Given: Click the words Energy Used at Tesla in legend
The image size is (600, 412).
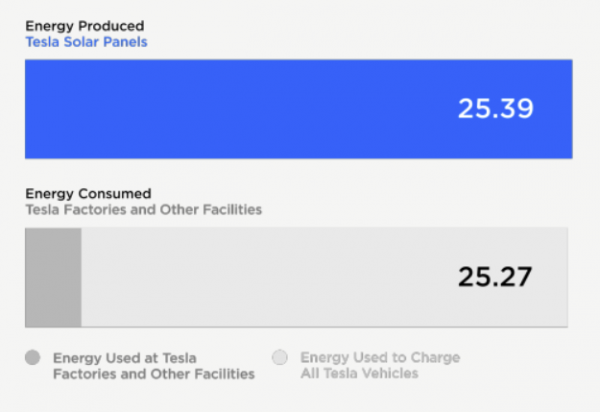Looking at the screenshot, I should 124,357.
